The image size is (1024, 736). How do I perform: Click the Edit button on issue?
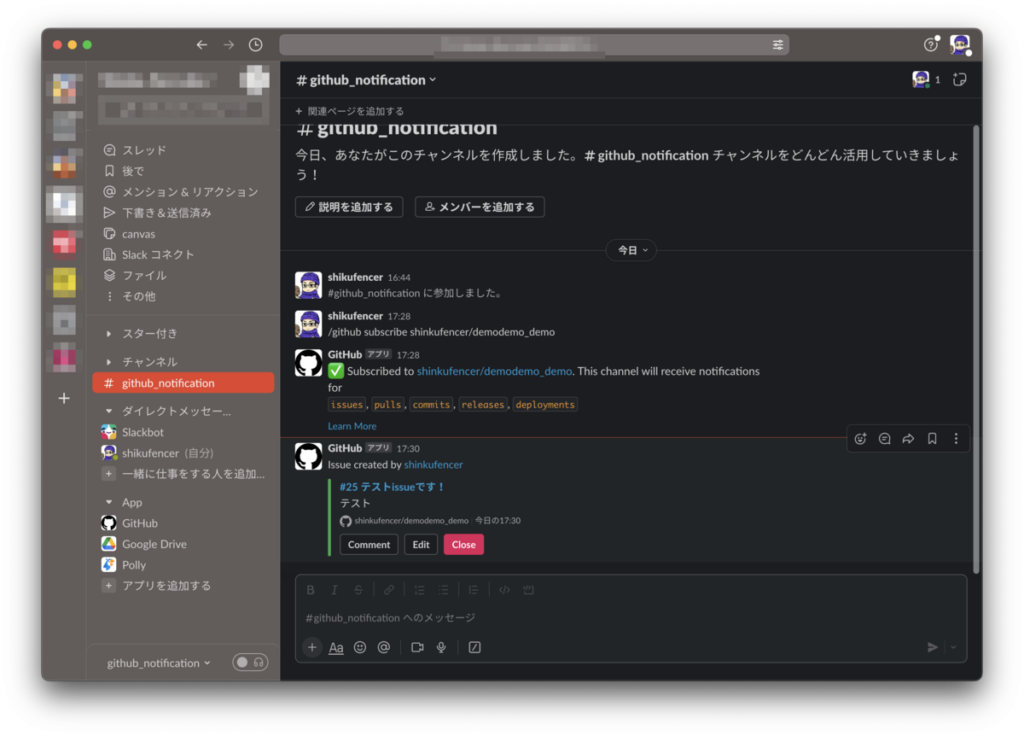click(421, 545)
